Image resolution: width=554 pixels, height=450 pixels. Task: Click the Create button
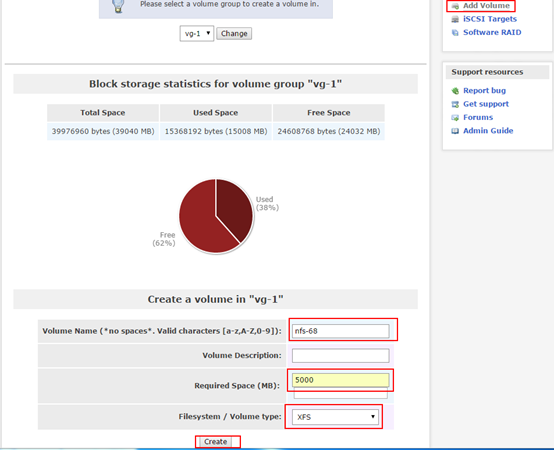coord(216,442)
